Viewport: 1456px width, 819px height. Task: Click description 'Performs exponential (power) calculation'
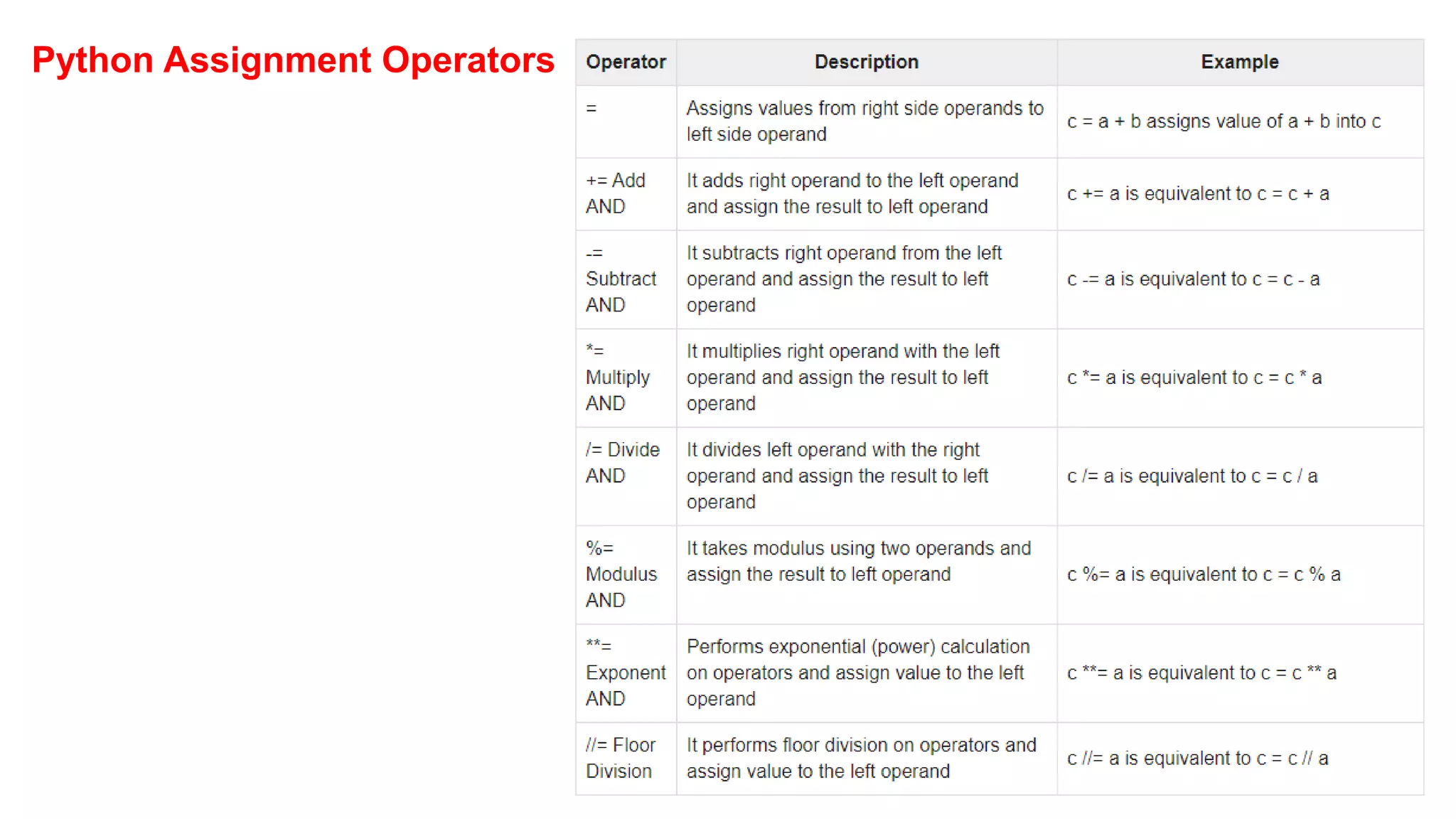click(x=858, y=673)
